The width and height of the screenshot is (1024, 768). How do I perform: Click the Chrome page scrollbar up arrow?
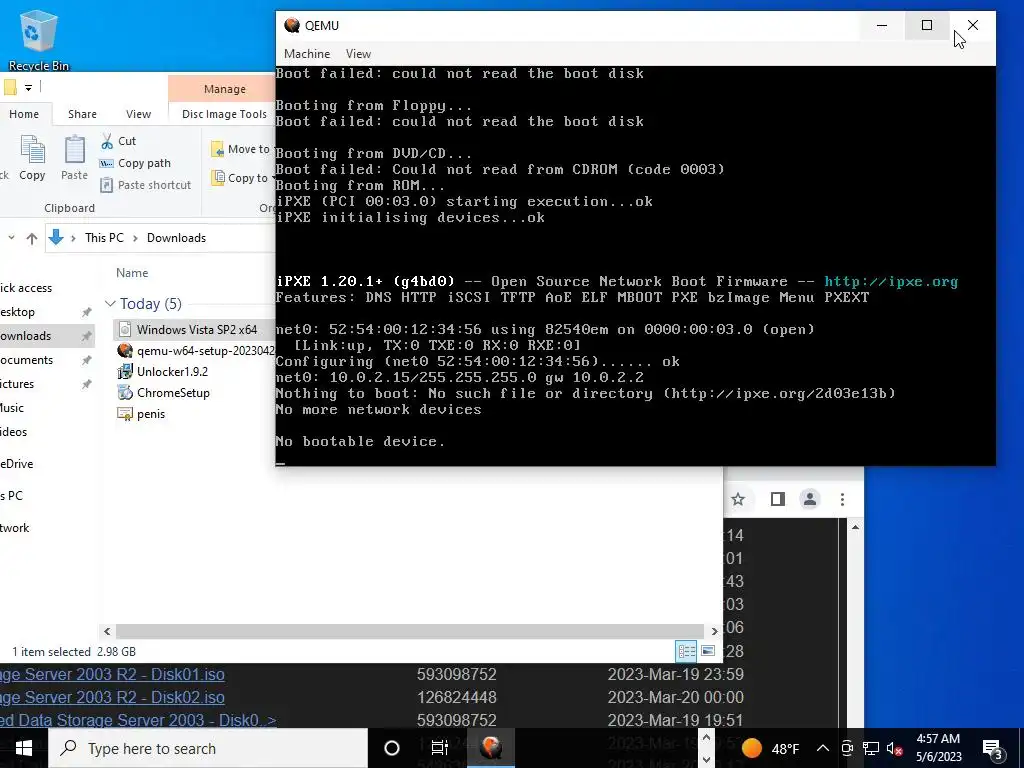[856, 527]
